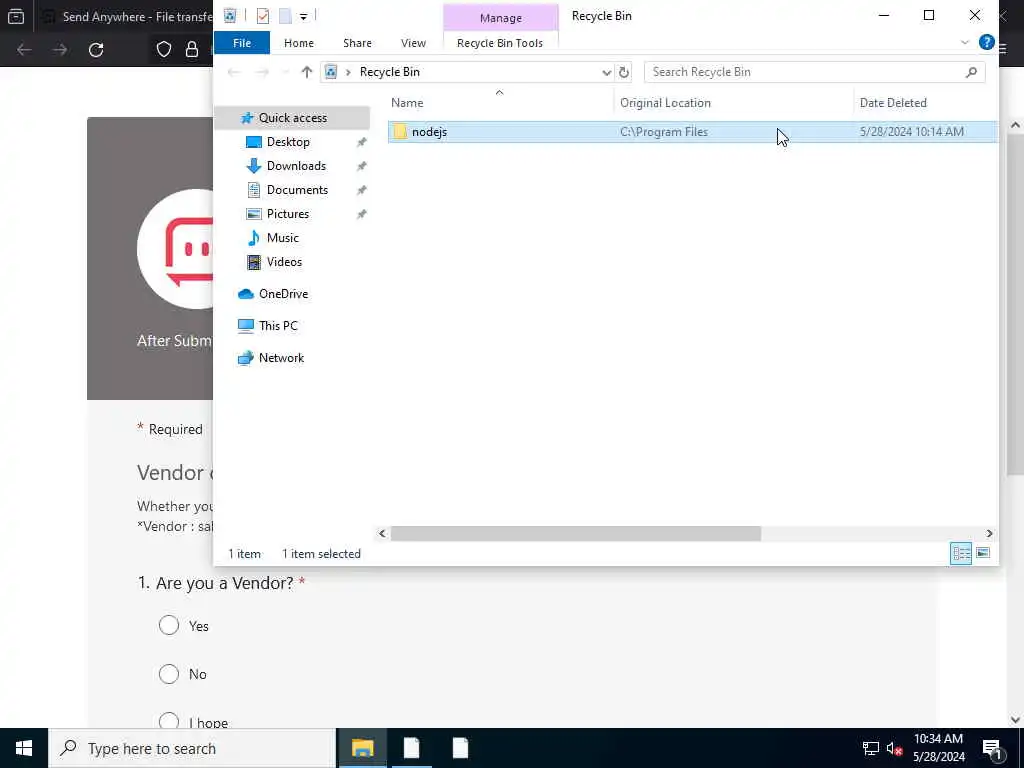Click the horizontal scrollbar right arrow
The height and width of the screenshot is (768, 1024).
(989, 534)
